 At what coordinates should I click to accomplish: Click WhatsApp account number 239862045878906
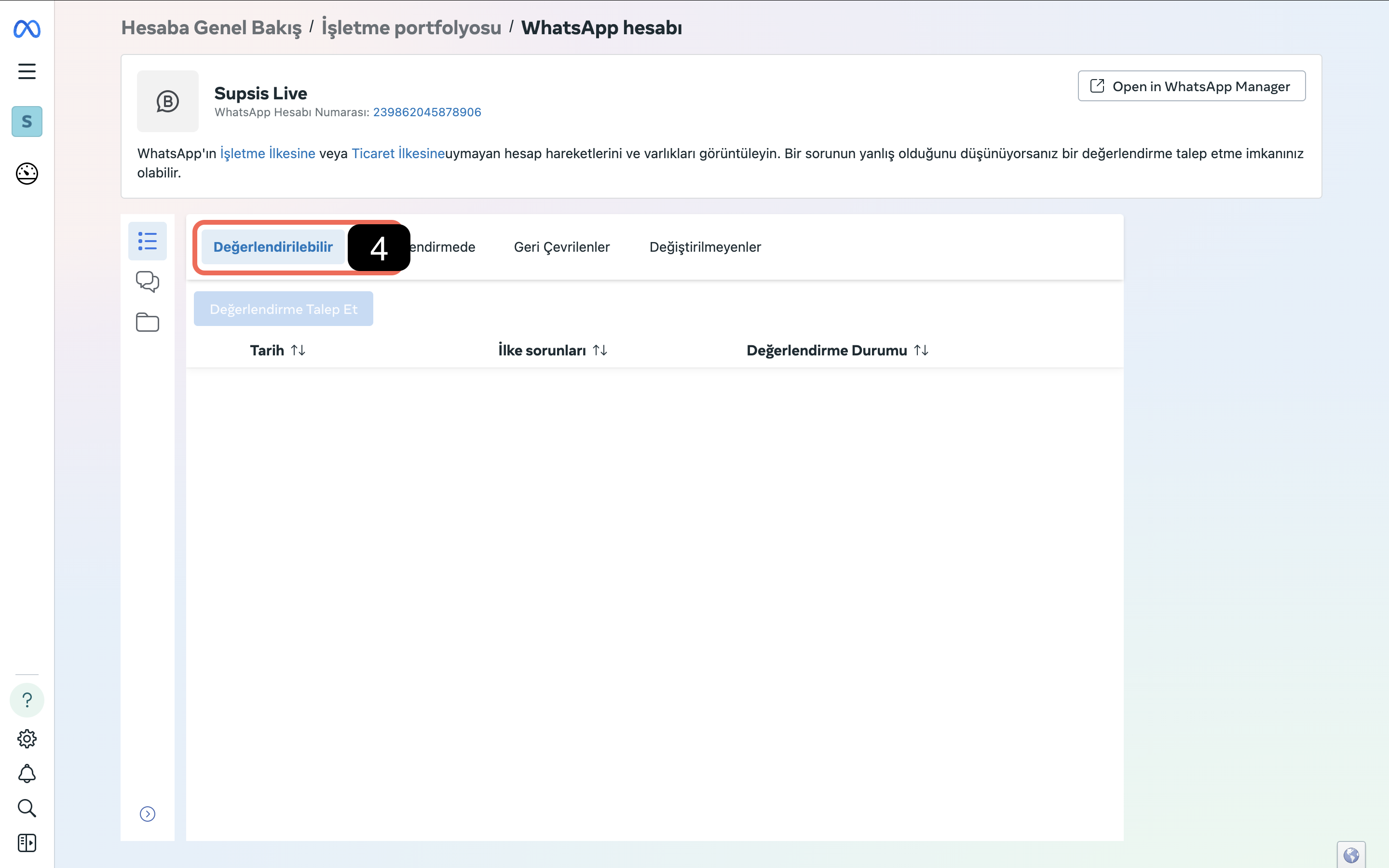(427, 112)
